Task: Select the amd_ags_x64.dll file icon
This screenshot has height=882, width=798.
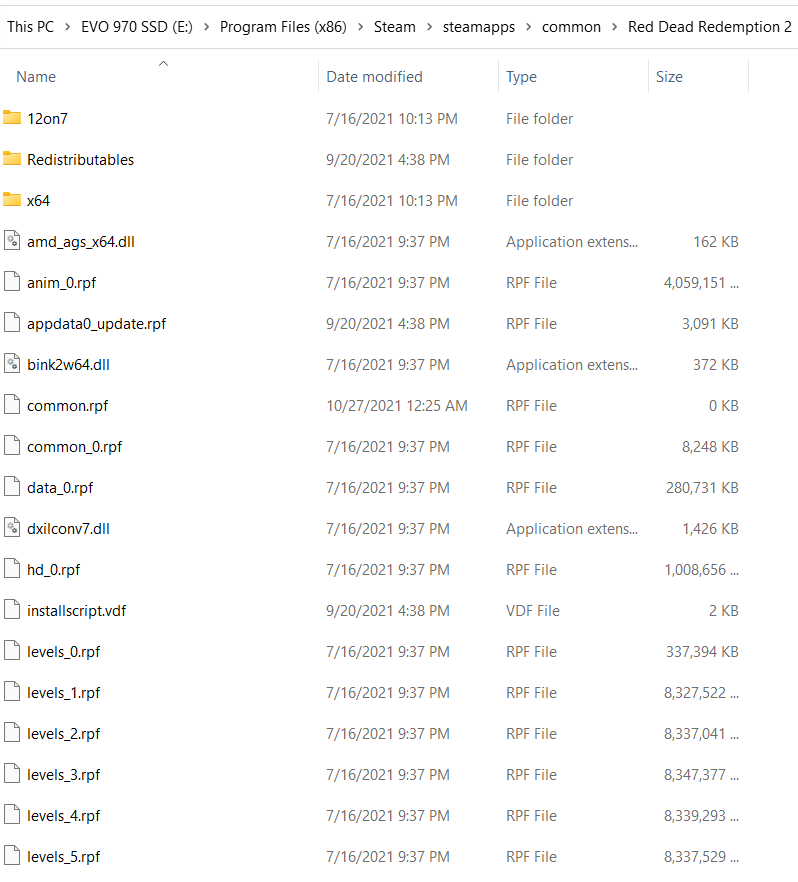Action: [12, 241]
